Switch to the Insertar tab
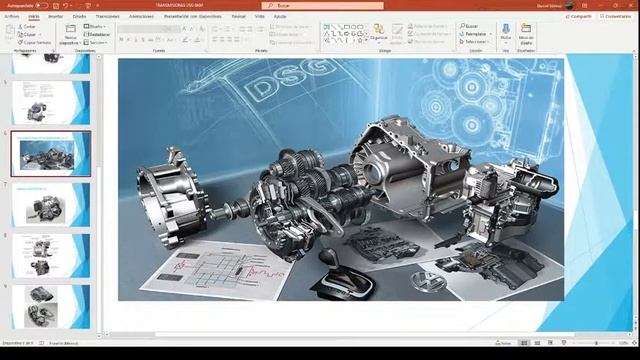 click(x=56, y=17)
